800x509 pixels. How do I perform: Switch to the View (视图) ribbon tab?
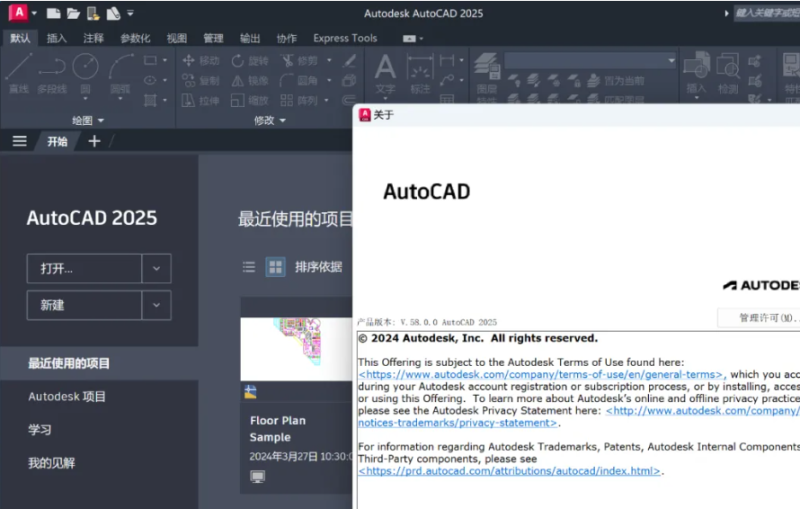click(x=177, y=38)
